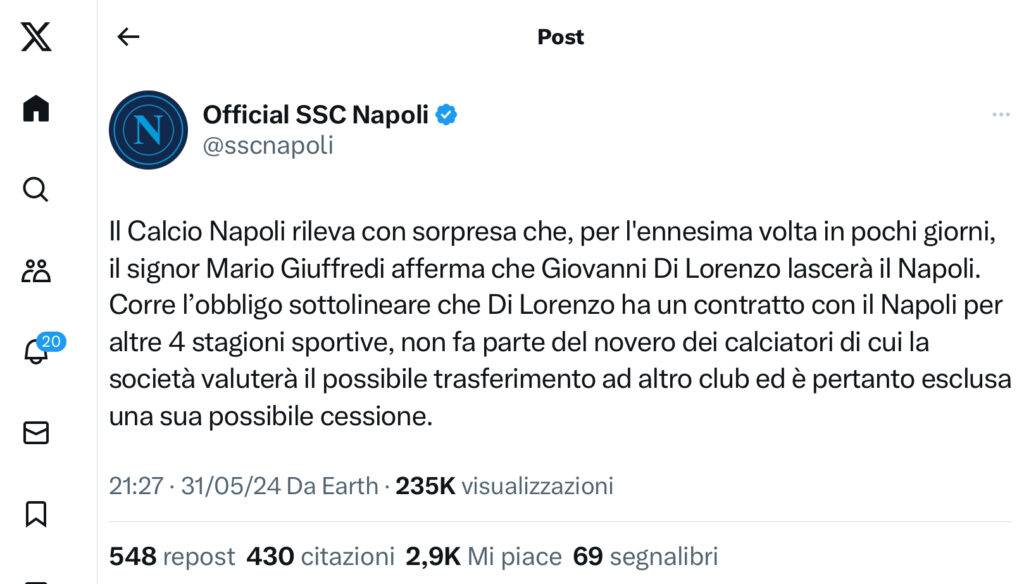View the 2,9K Mi piace likes
The image size is (1024, 584).
point(482,556)
